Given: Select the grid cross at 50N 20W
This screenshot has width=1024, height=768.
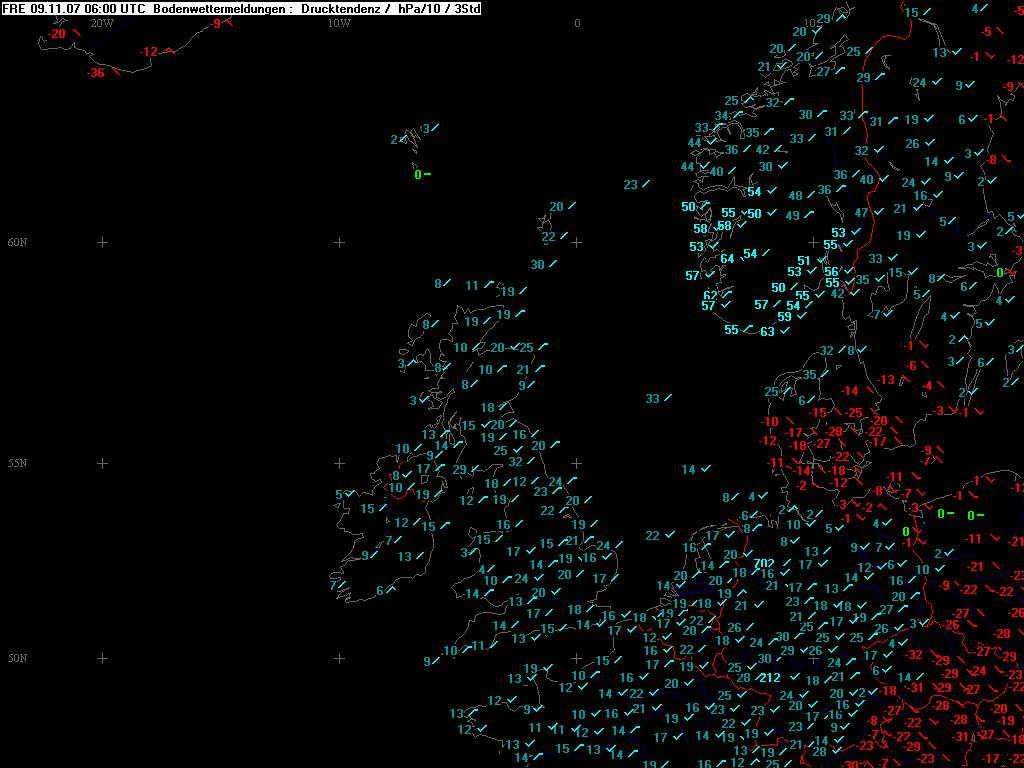Looking at the screenshot, I should (102, 658).
